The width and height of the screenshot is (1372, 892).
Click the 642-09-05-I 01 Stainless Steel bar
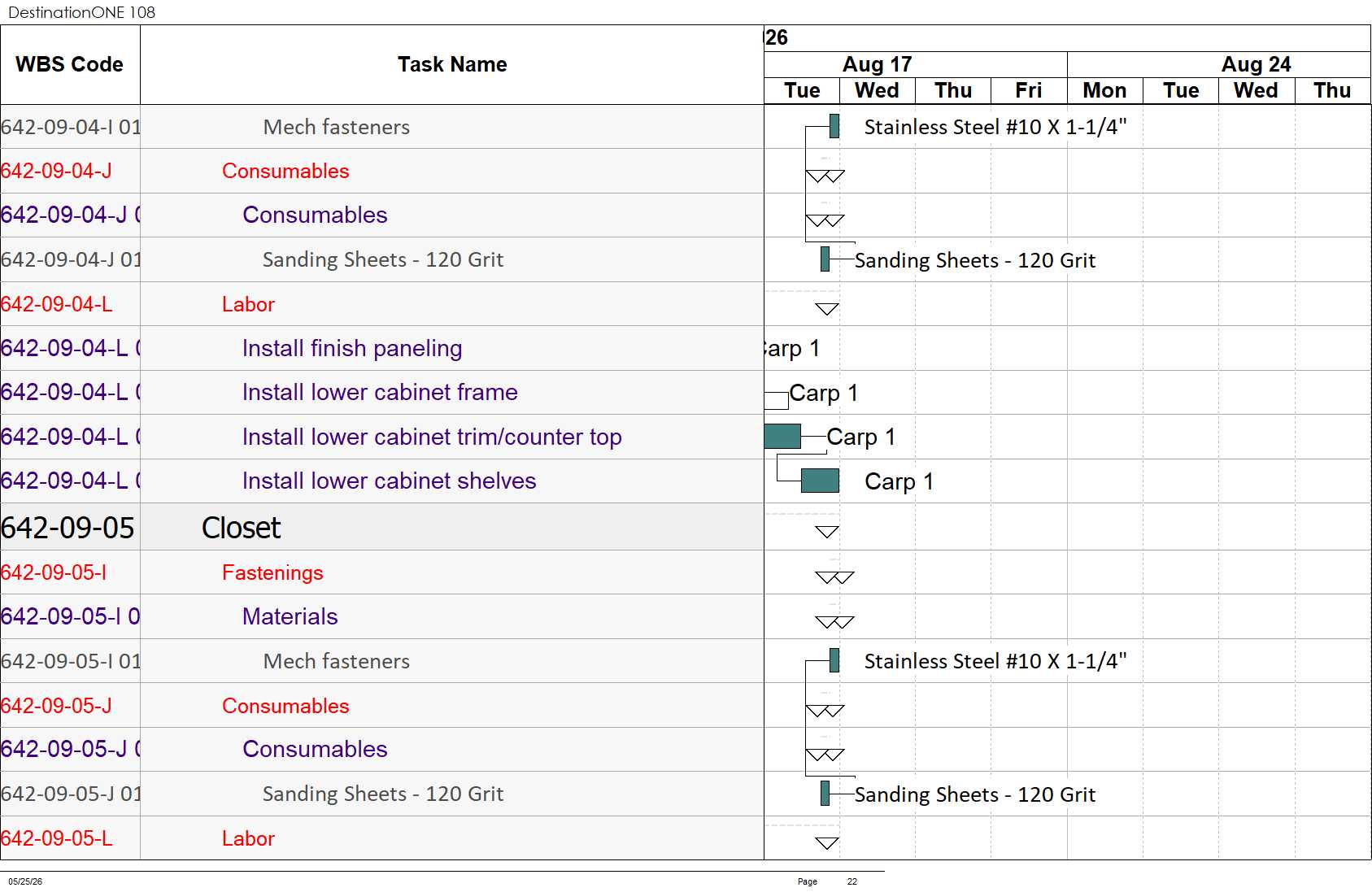pyautogui.click(x=834, y=660)
